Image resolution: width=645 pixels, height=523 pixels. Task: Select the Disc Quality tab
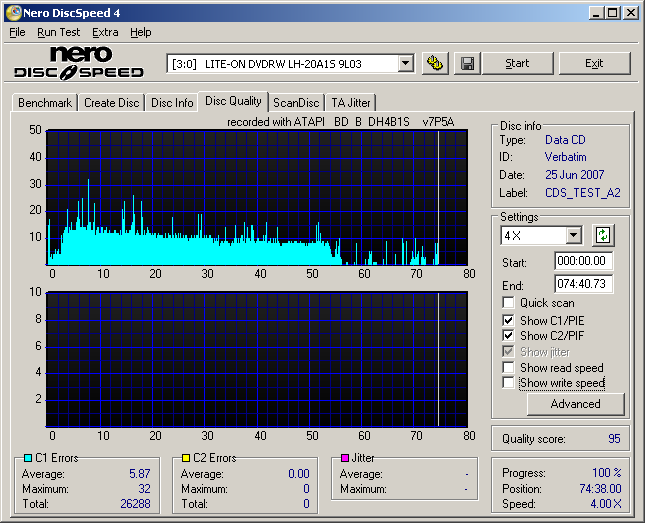pyautogui.click(x=233, y=101)
